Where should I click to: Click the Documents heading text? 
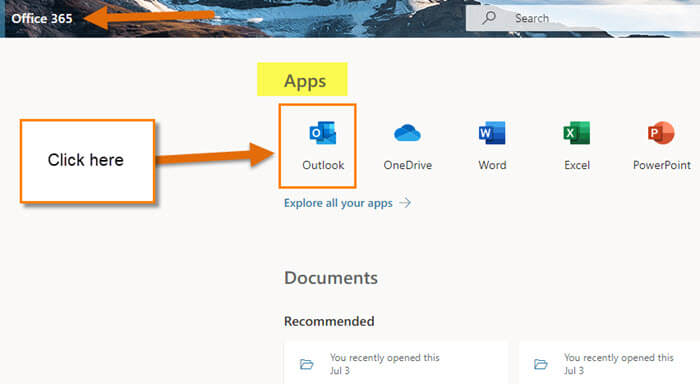[331, 278]
